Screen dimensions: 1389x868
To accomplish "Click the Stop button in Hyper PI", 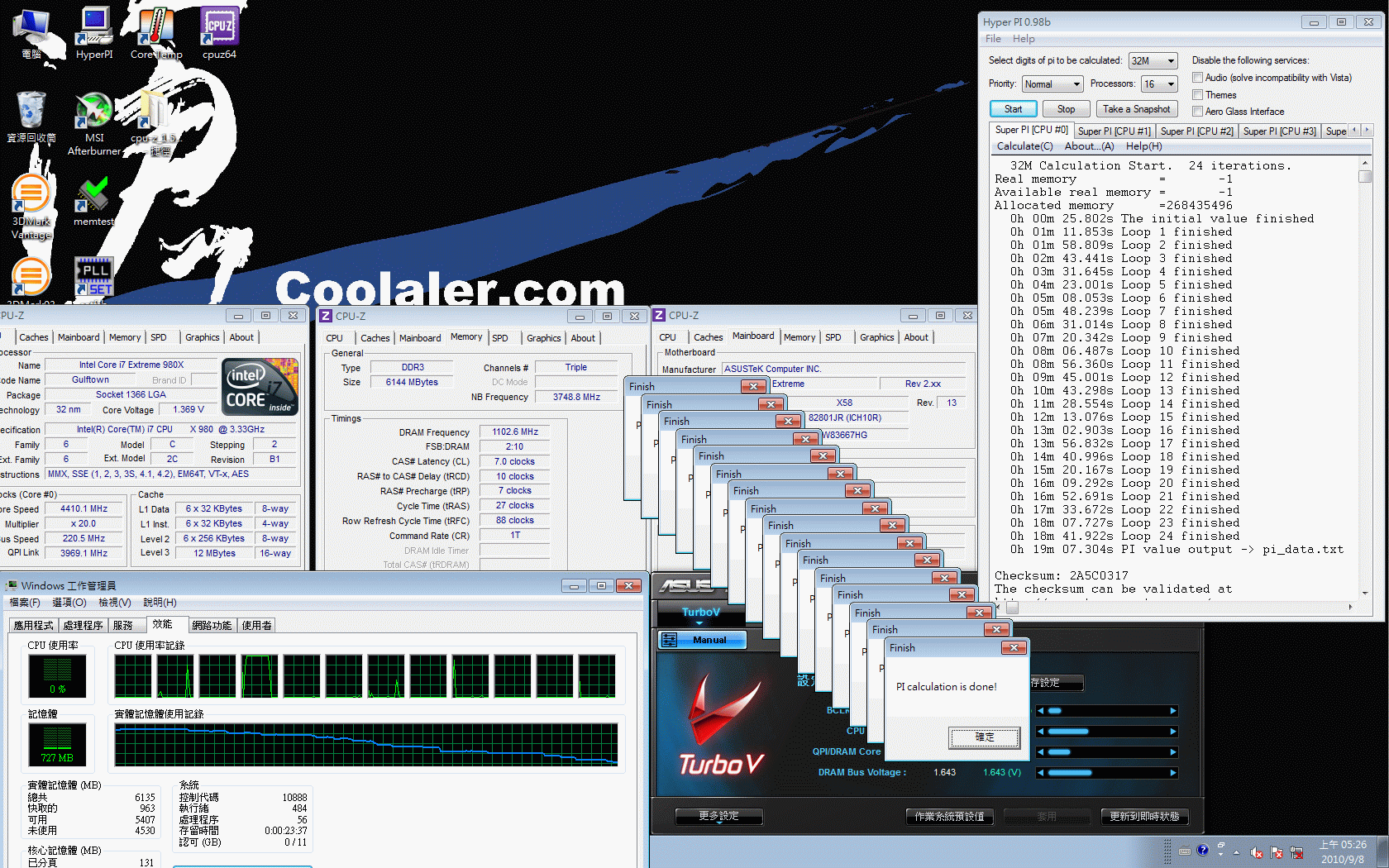I will pyautogui.click(x=1066, y=109).
